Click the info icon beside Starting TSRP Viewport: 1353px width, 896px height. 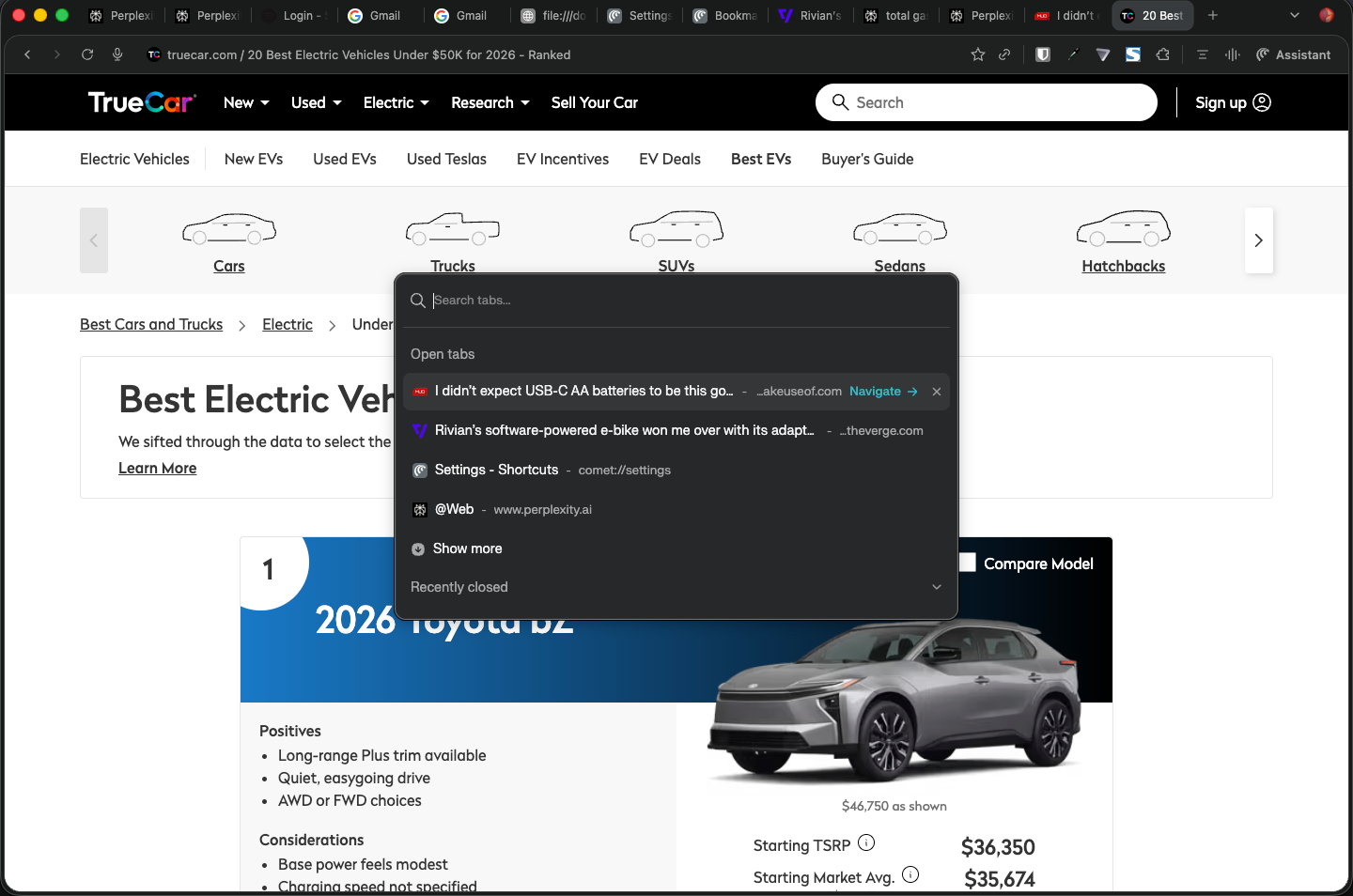tap(866, 842)
